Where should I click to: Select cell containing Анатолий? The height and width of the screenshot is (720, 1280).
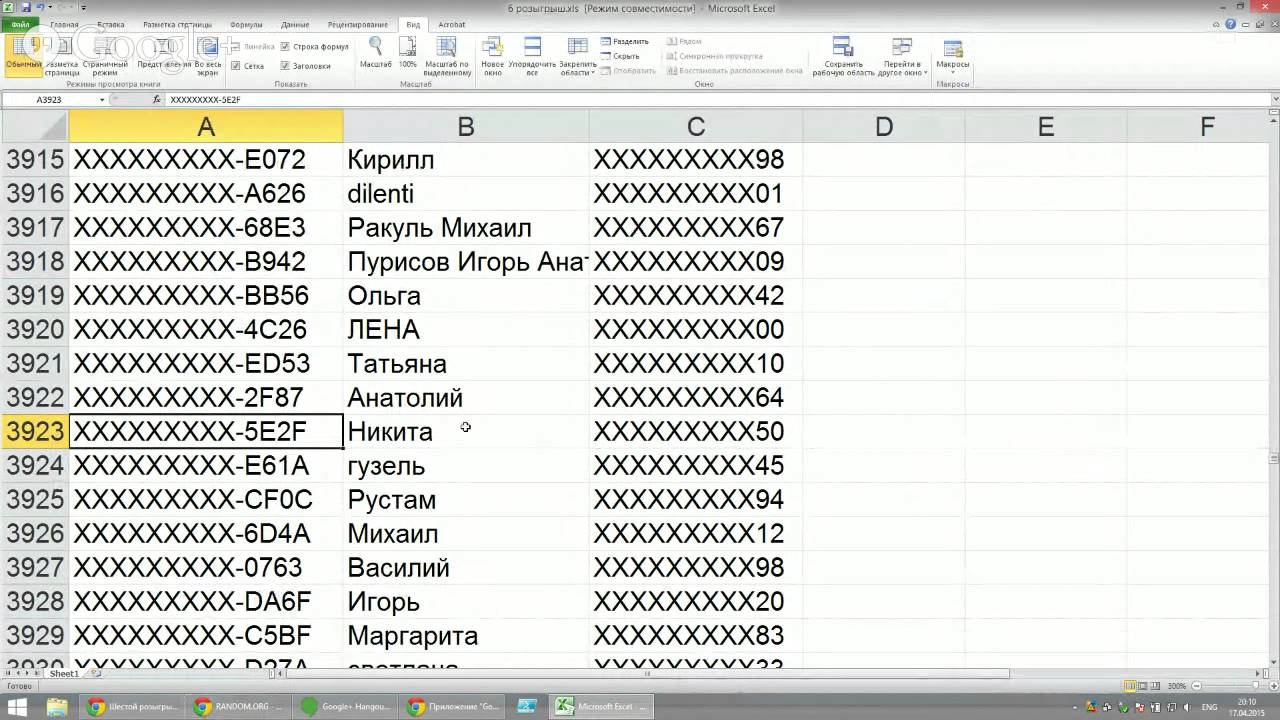tap(466, 398)
